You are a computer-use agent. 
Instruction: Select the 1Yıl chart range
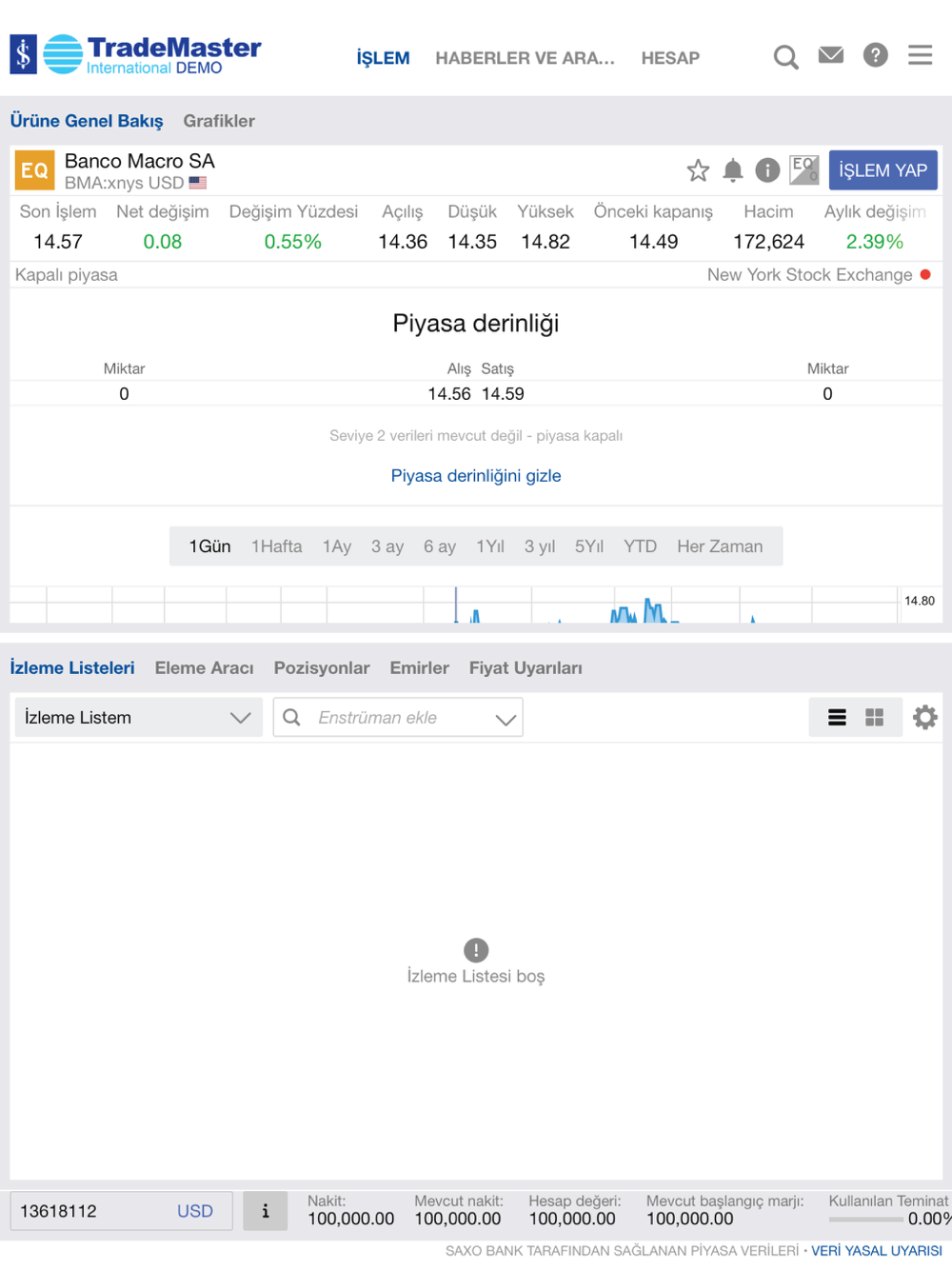490,546
